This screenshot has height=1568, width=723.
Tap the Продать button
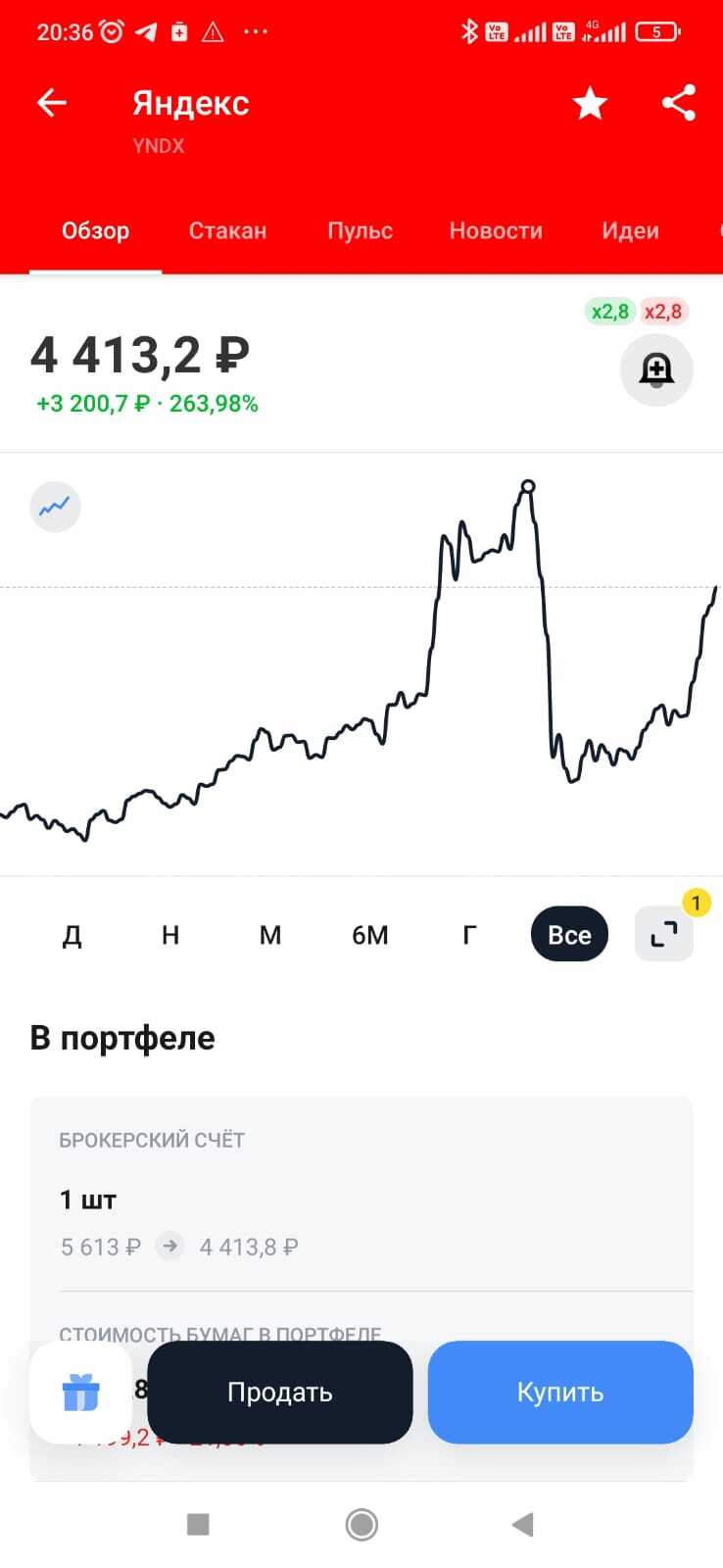pos(280,1392)
